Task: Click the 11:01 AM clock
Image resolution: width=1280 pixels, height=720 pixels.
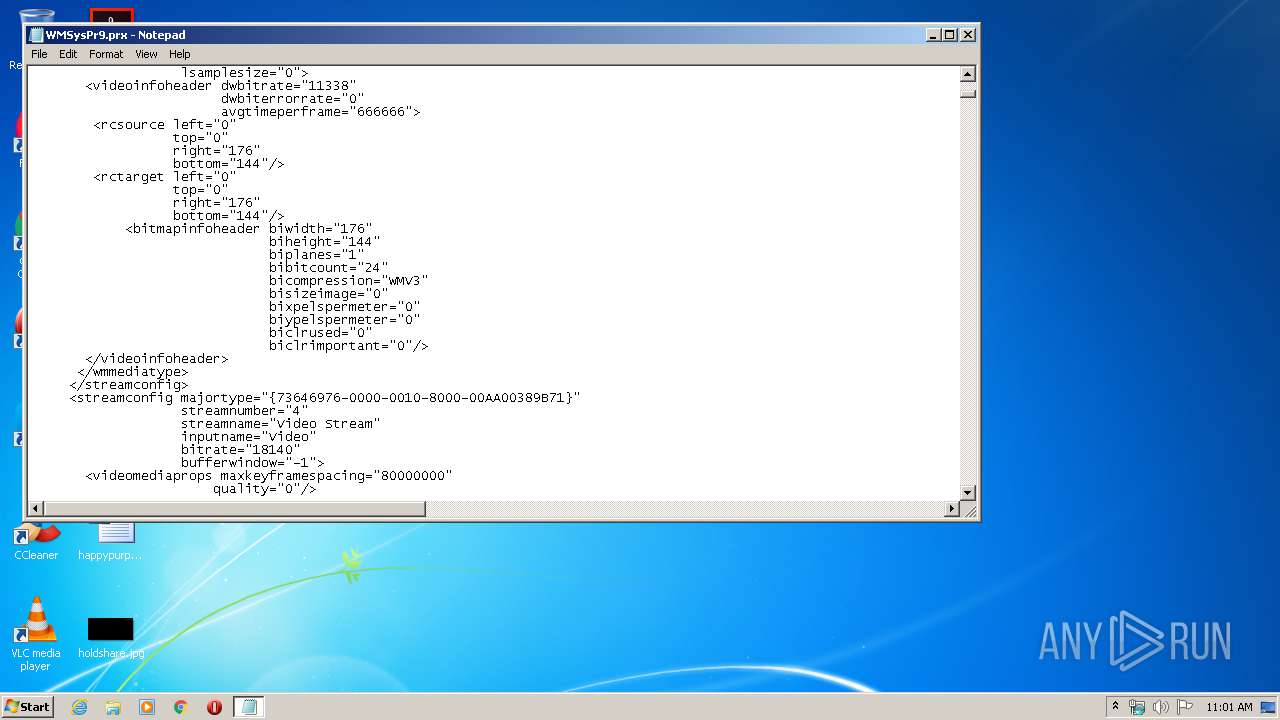Action: click(x=1229, y=707)
